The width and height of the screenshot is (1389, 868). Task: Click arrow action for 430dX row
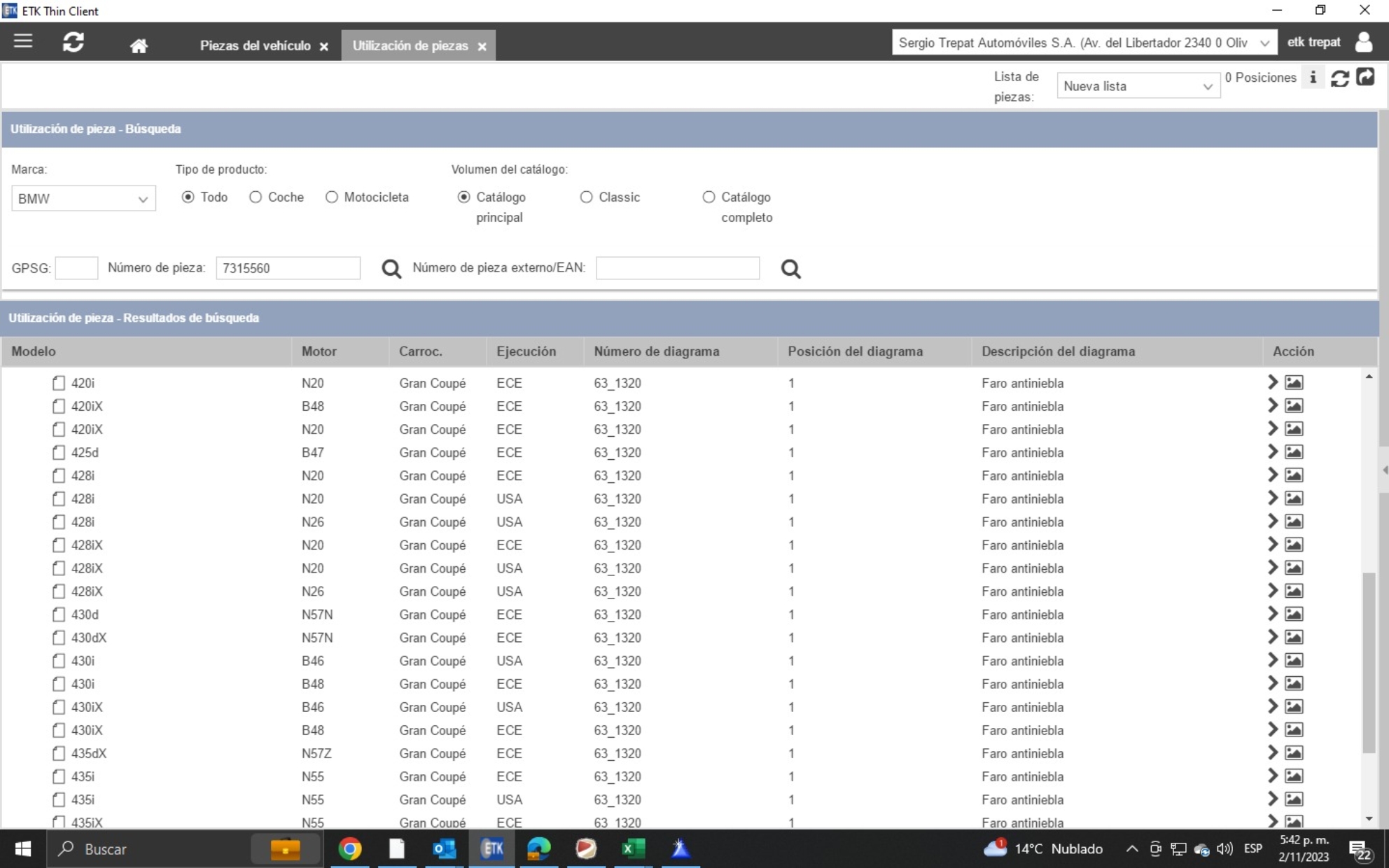point(1272,637)
